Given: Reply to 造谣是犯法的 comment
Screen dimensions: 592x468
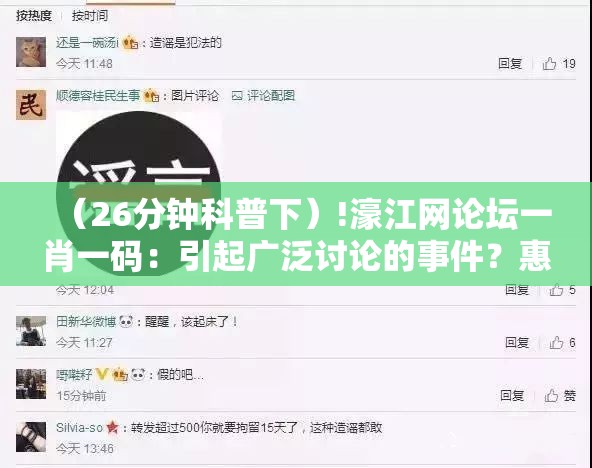Looking at the screenshot, I should 510,64.
